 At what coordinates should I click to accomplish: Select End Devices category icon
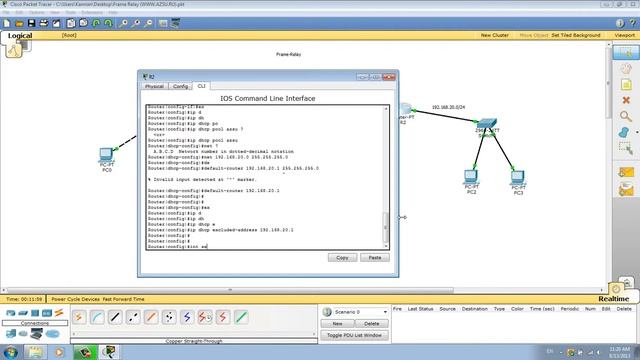(11, 334)
